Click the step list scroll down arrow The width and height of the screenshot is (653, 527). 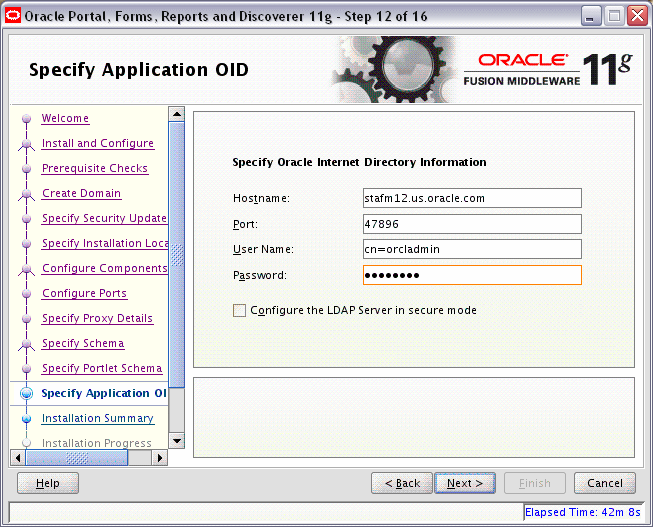tap(177, 441)
